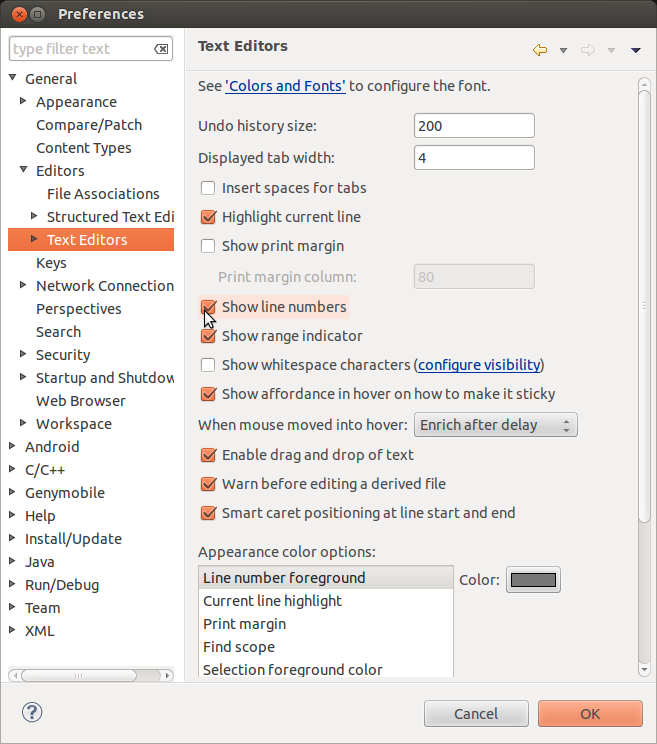Open the preferences page view menu triangle

(x=635, y=51)
